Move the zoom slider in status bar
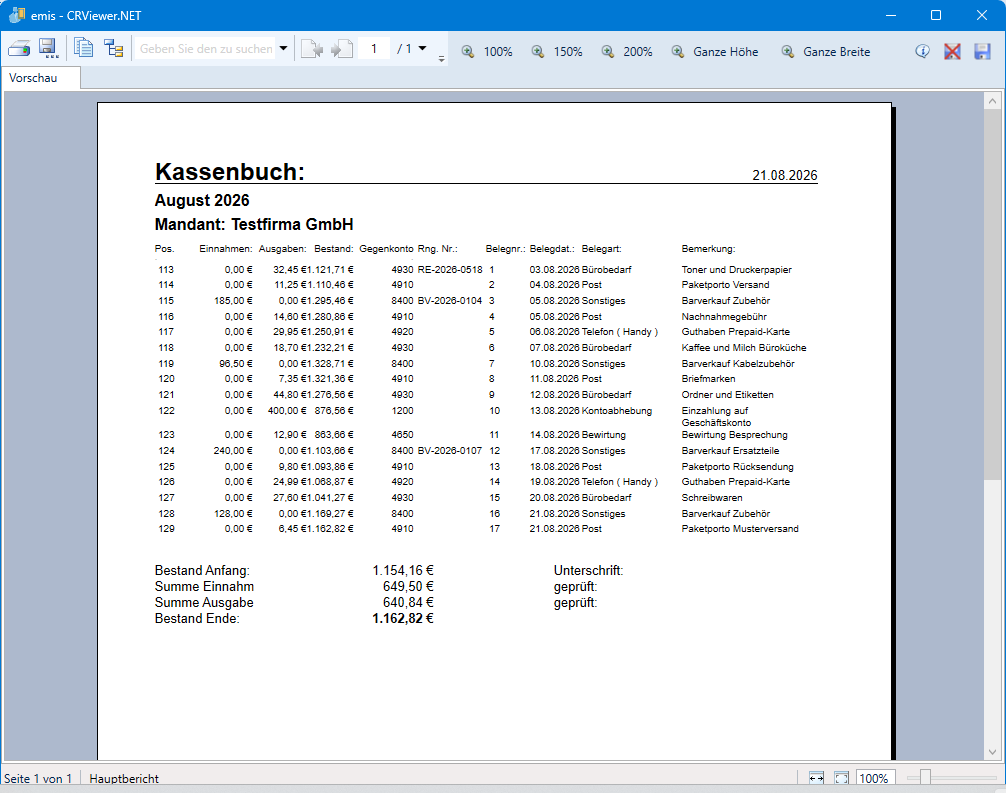 point(925,778)
